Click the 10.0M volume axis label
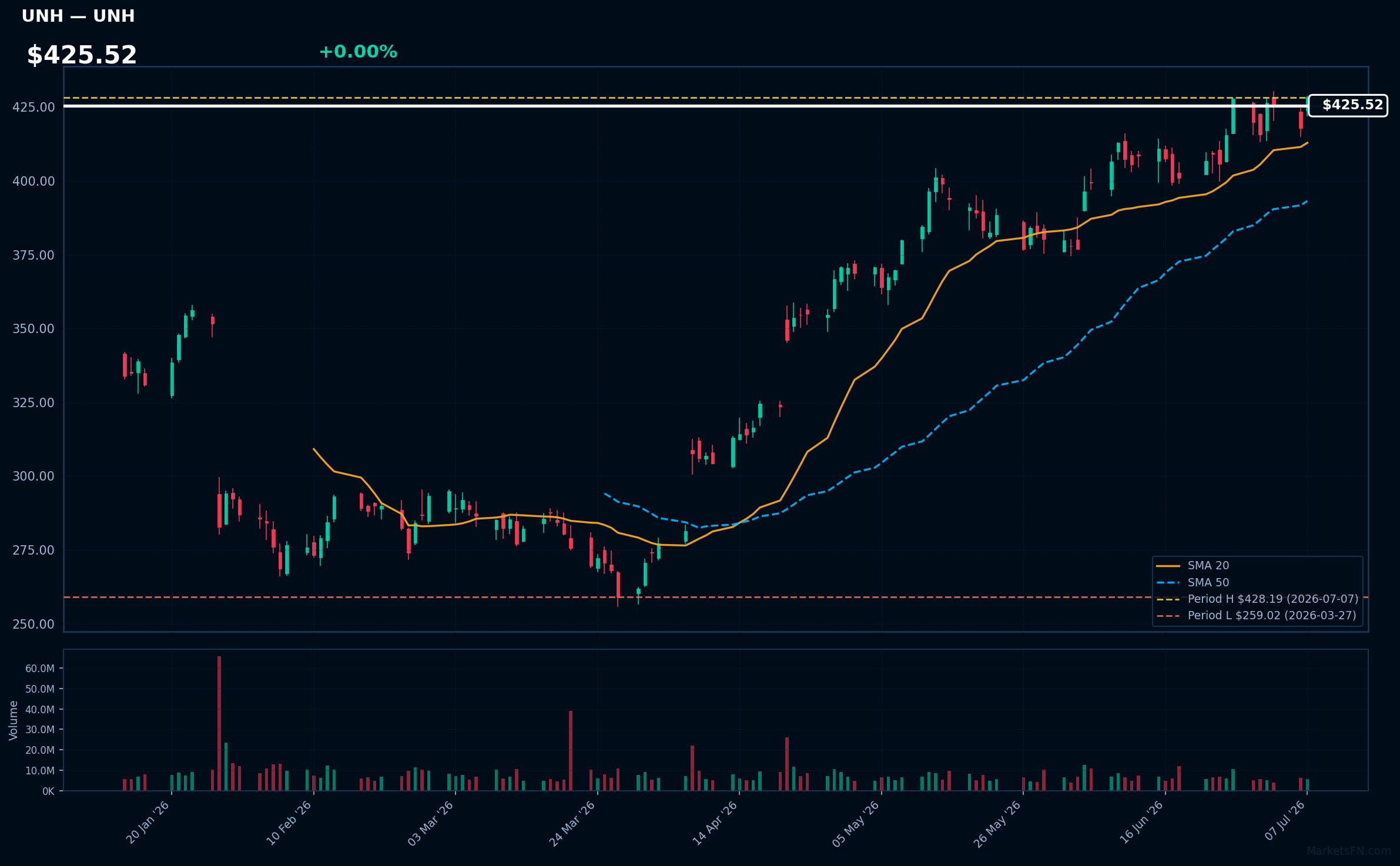The image size is (1400, 866). coord(39,771)
